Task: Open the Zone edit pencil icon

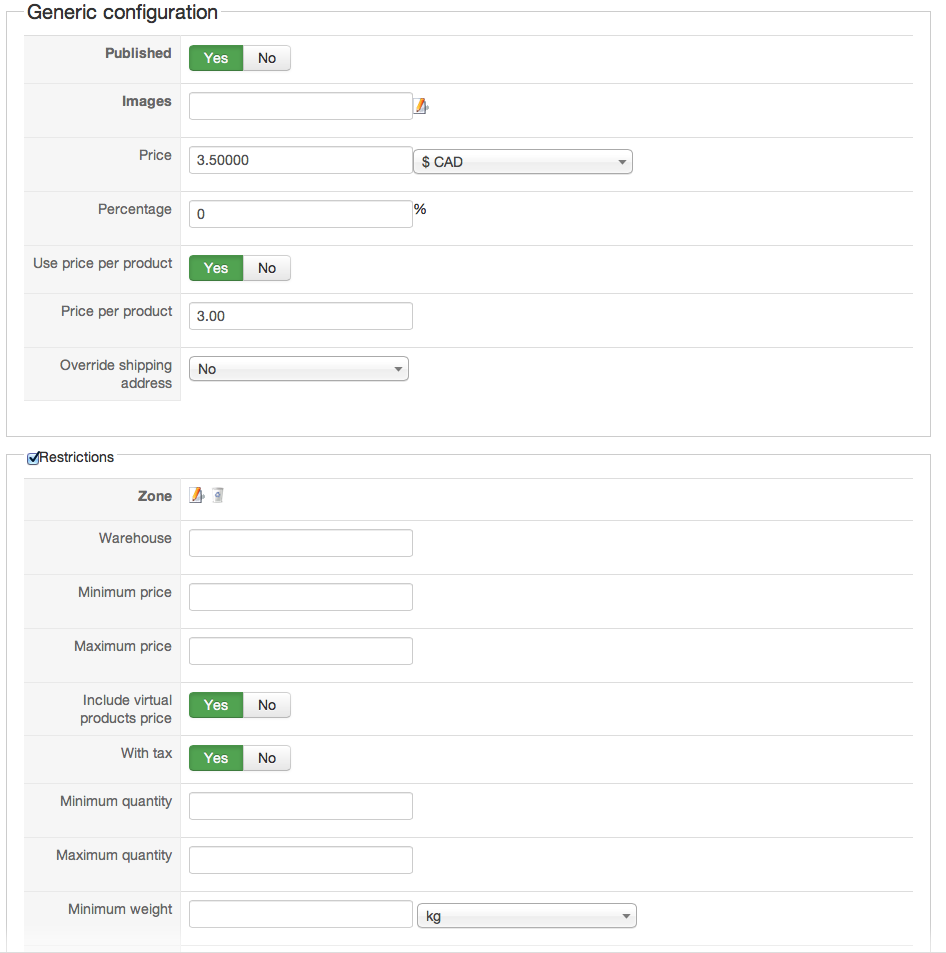Action: pos(196,495)
